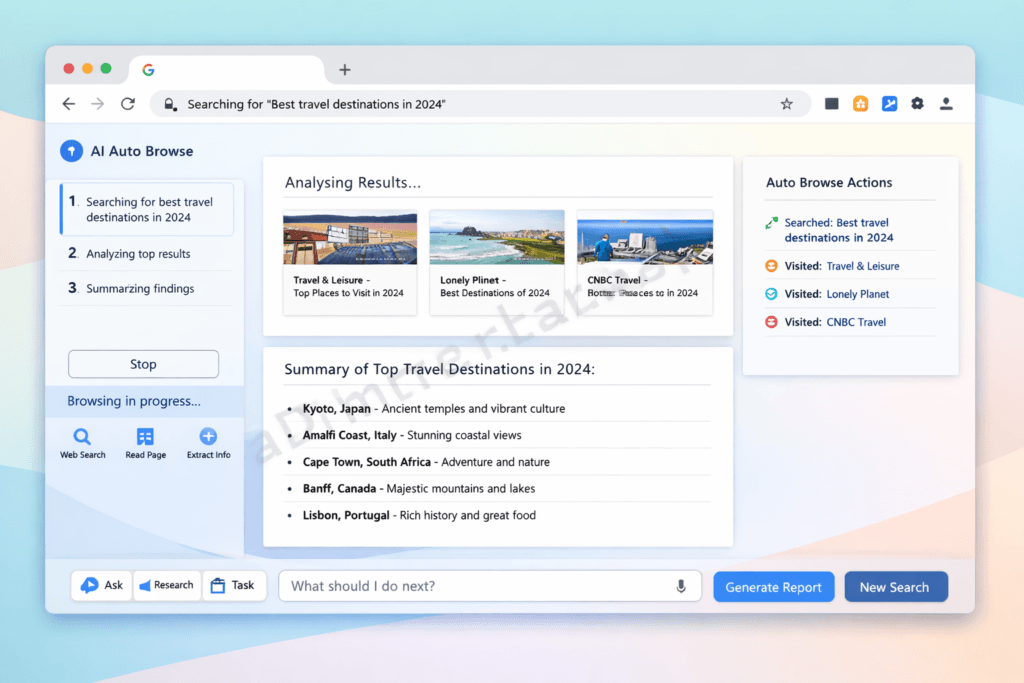
Task: Click the Stop button
Action: coord(143,364)
